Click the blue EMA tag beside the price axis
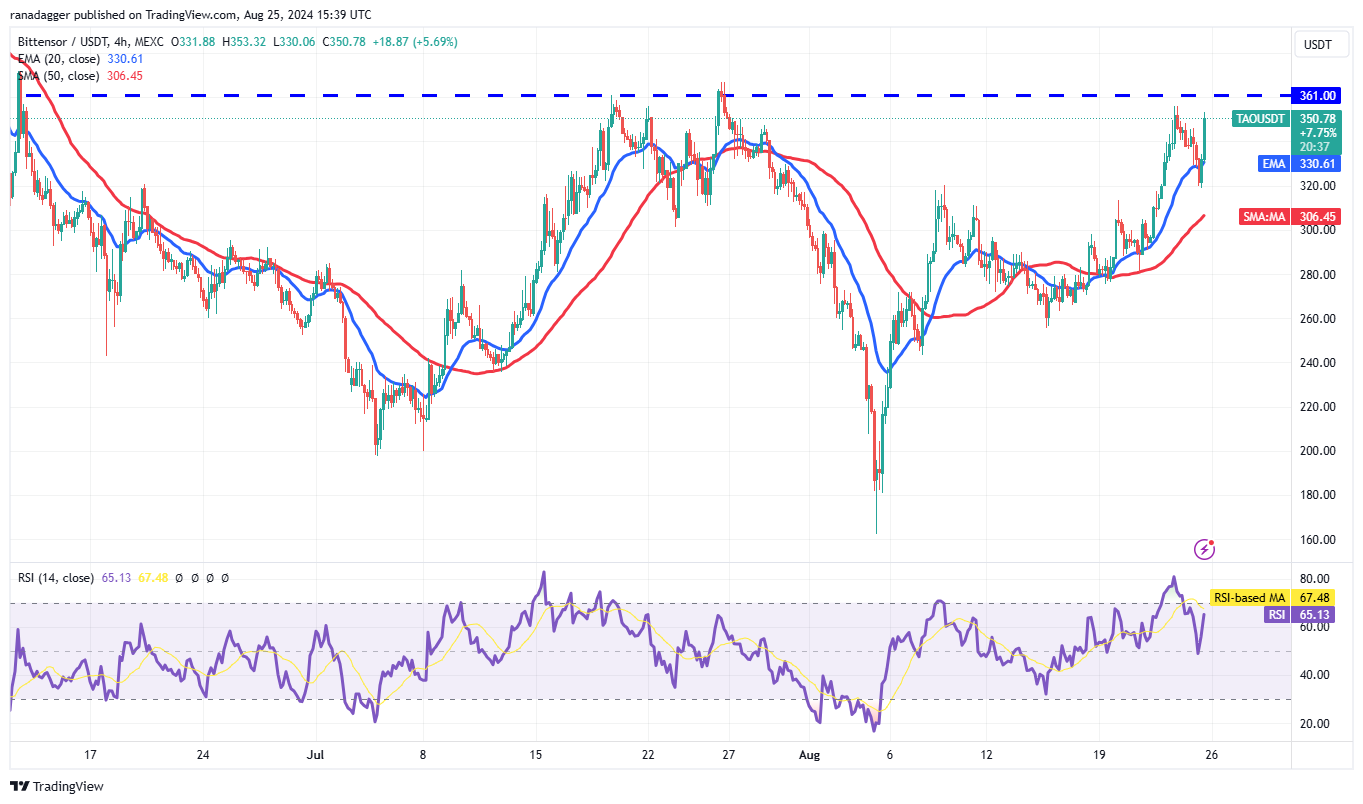Screen dimensions: 1363x804 coord(1274,163)
